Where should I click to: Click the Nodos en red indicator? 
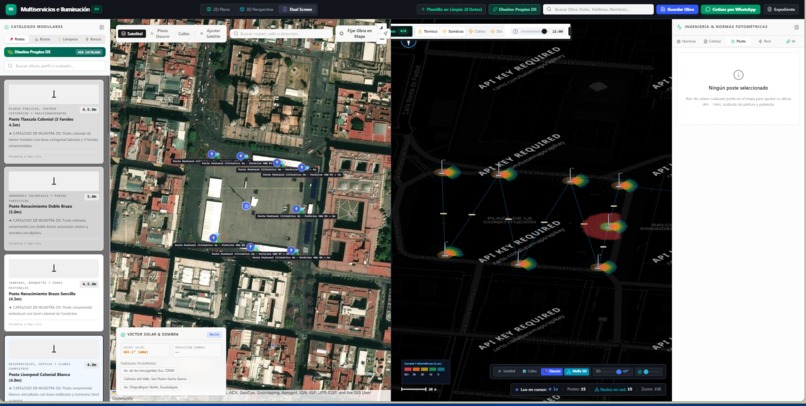coord(615,389)
